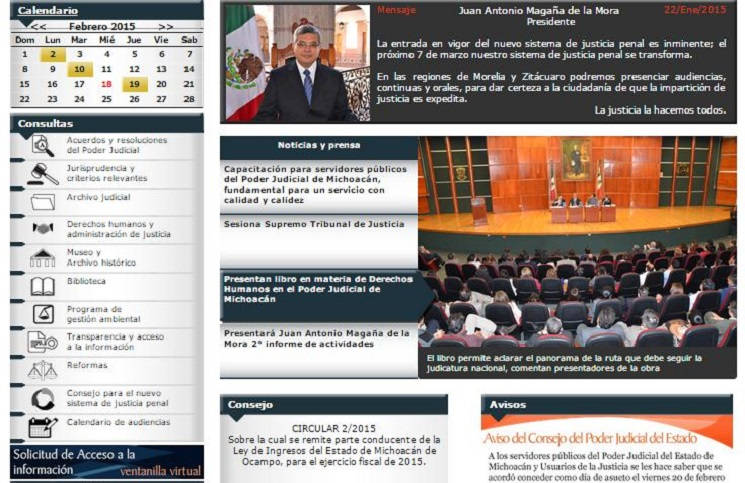Select highlighted day 19 in calendar
Screen dimensions: 745x483
coord(134,85)
